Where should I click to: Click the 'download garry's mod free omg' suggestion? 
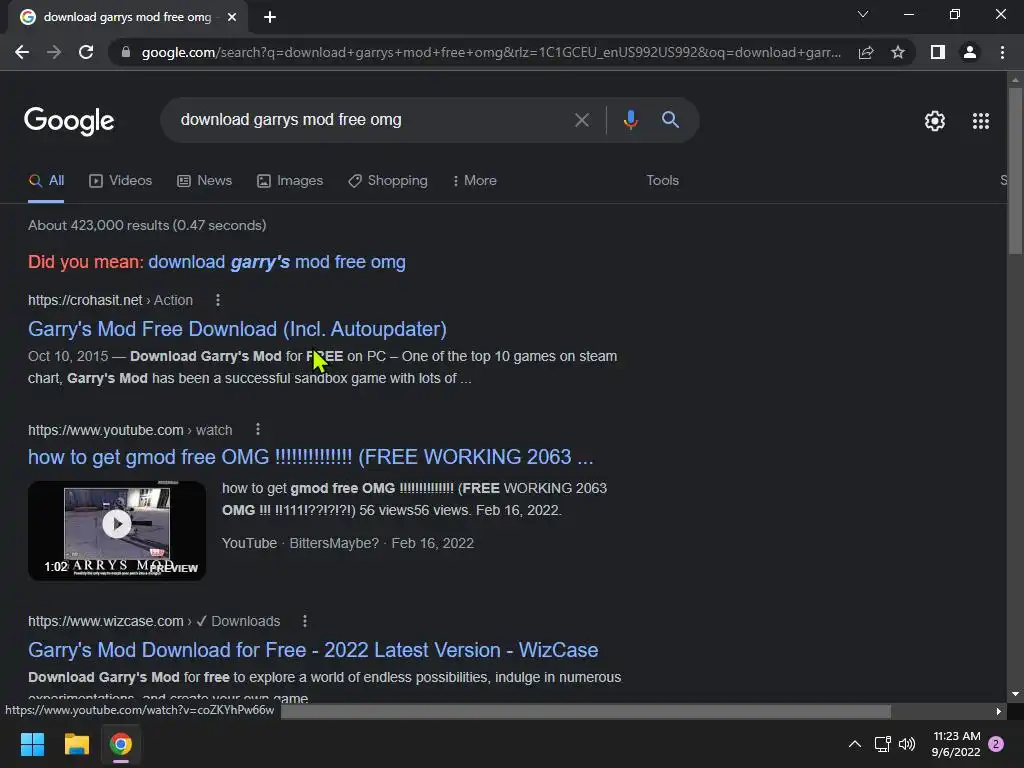[277, 262]
